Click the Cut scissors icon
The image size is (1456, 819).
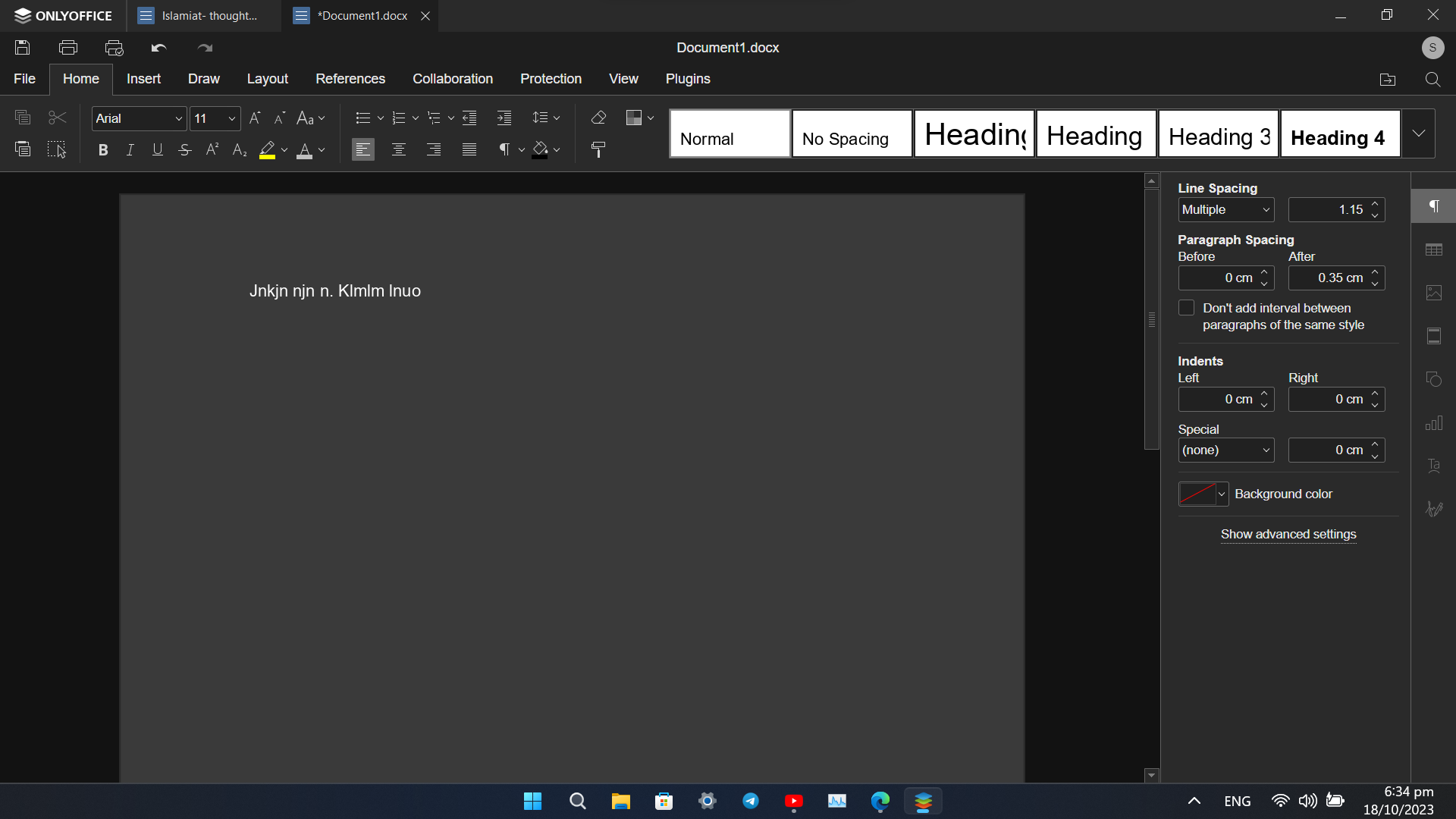point(57,118)
